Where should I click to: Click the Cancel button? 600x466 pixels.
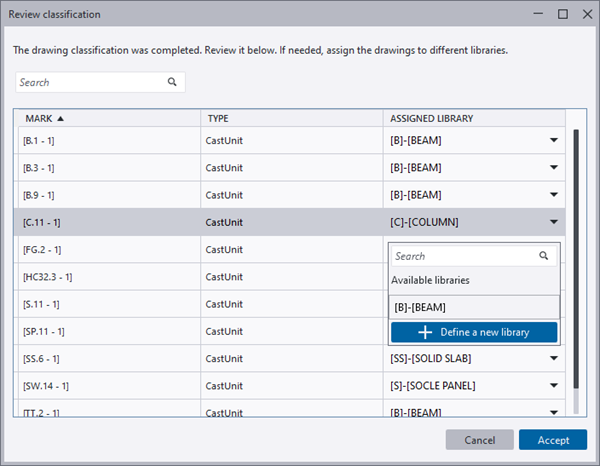pyautogui.click(x=479, y=440)
